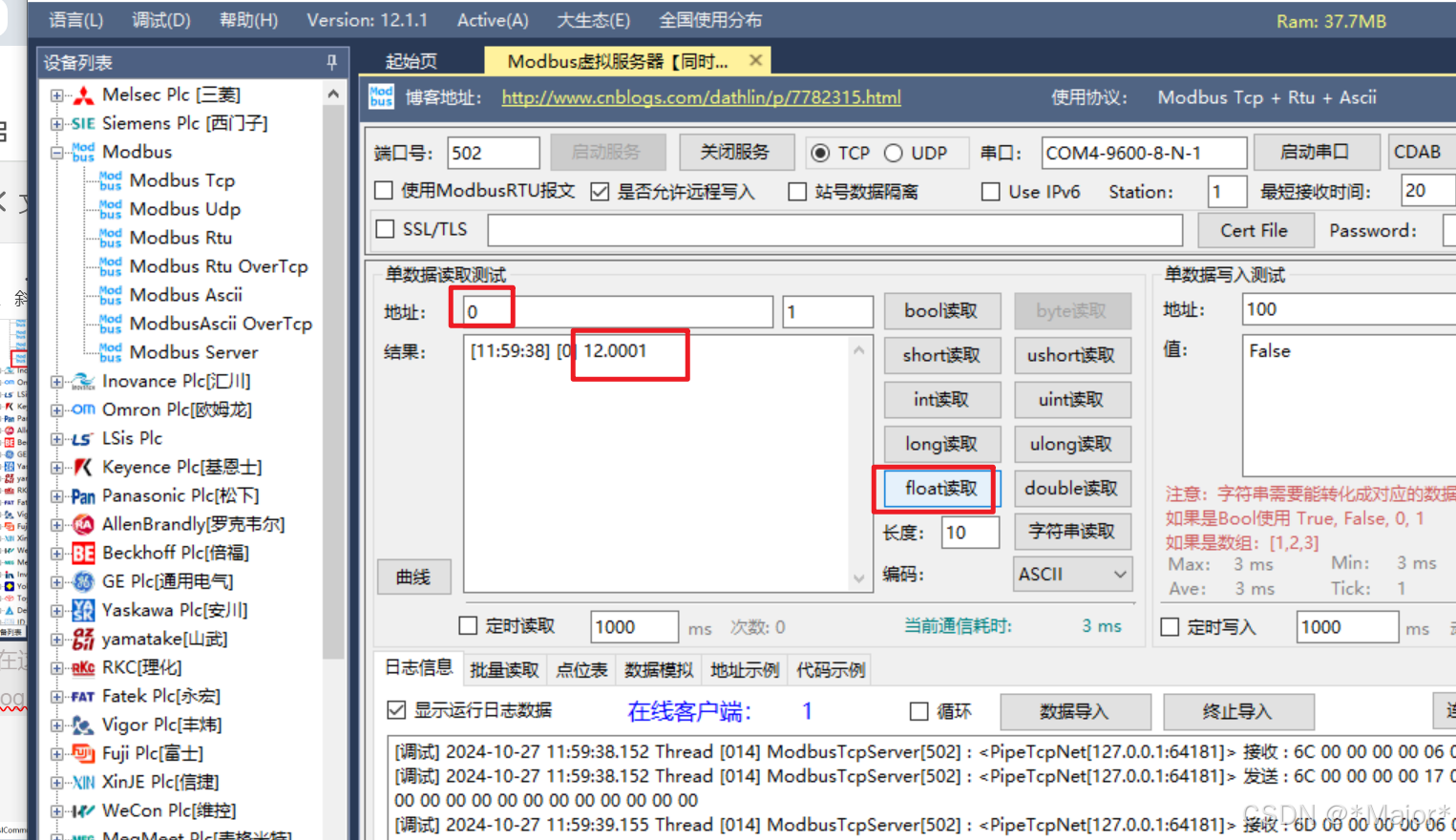Switch to the 数据模拟 tab
Viewport: 1456px width, 840px height.
(658, 669)
